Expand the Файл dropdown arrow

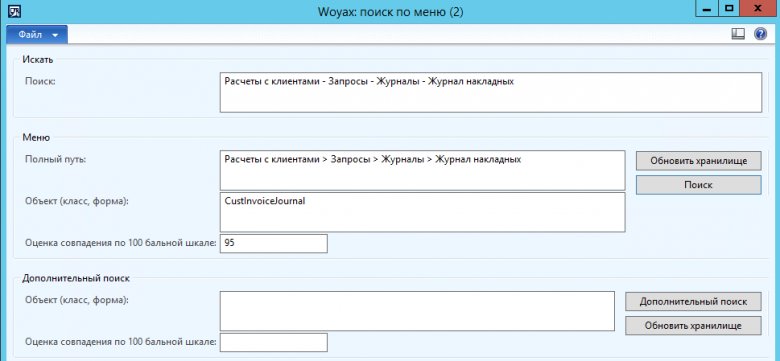click(55, 35)
